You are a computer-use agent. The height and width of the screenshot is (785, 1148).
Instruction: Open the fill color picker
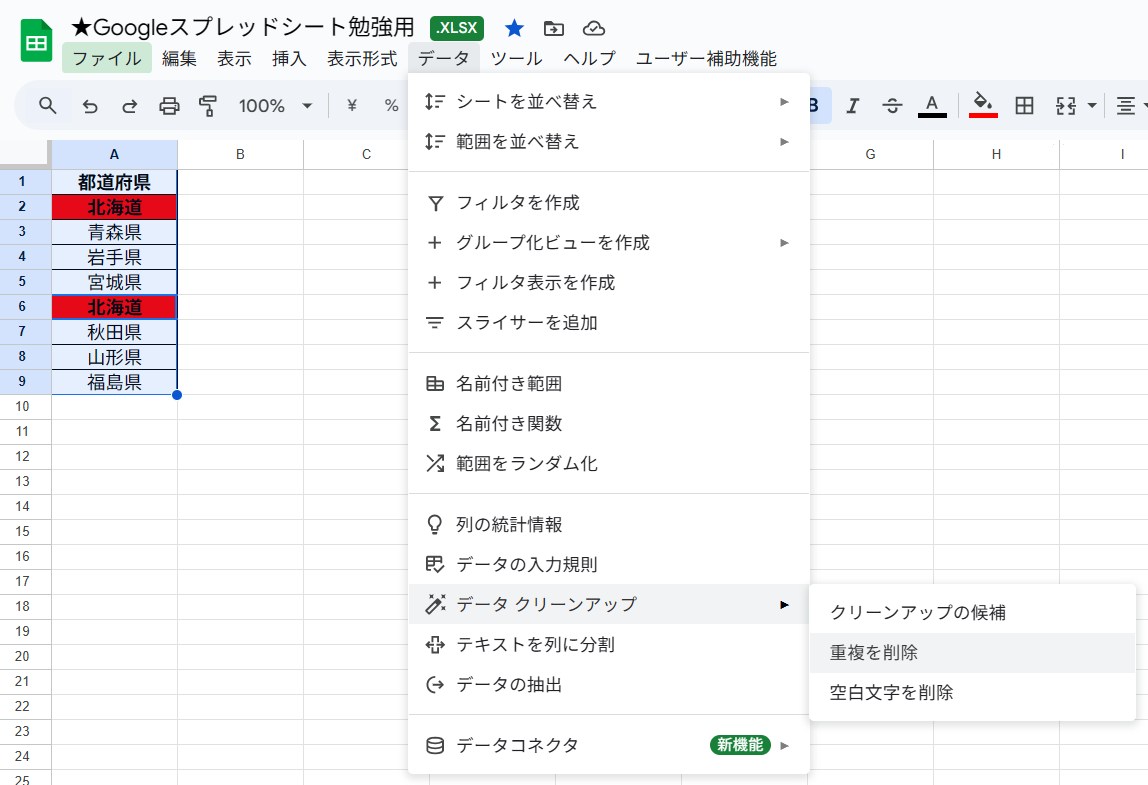[983, 105]
